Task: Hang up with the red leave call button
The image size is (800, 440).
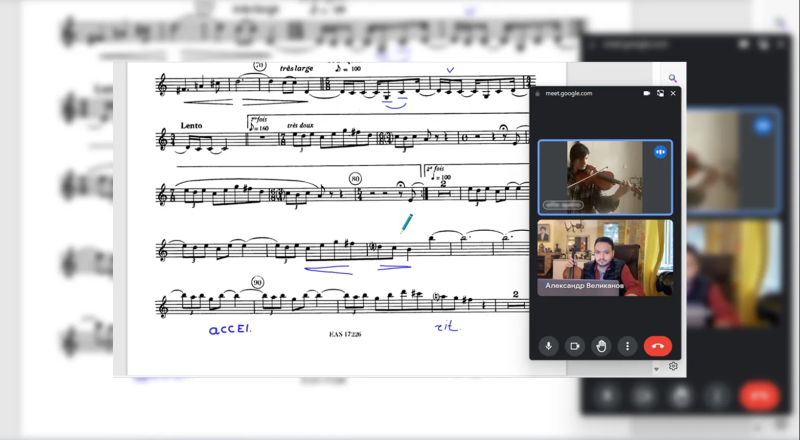Action: pyautogui.click(x=658, y=346)
